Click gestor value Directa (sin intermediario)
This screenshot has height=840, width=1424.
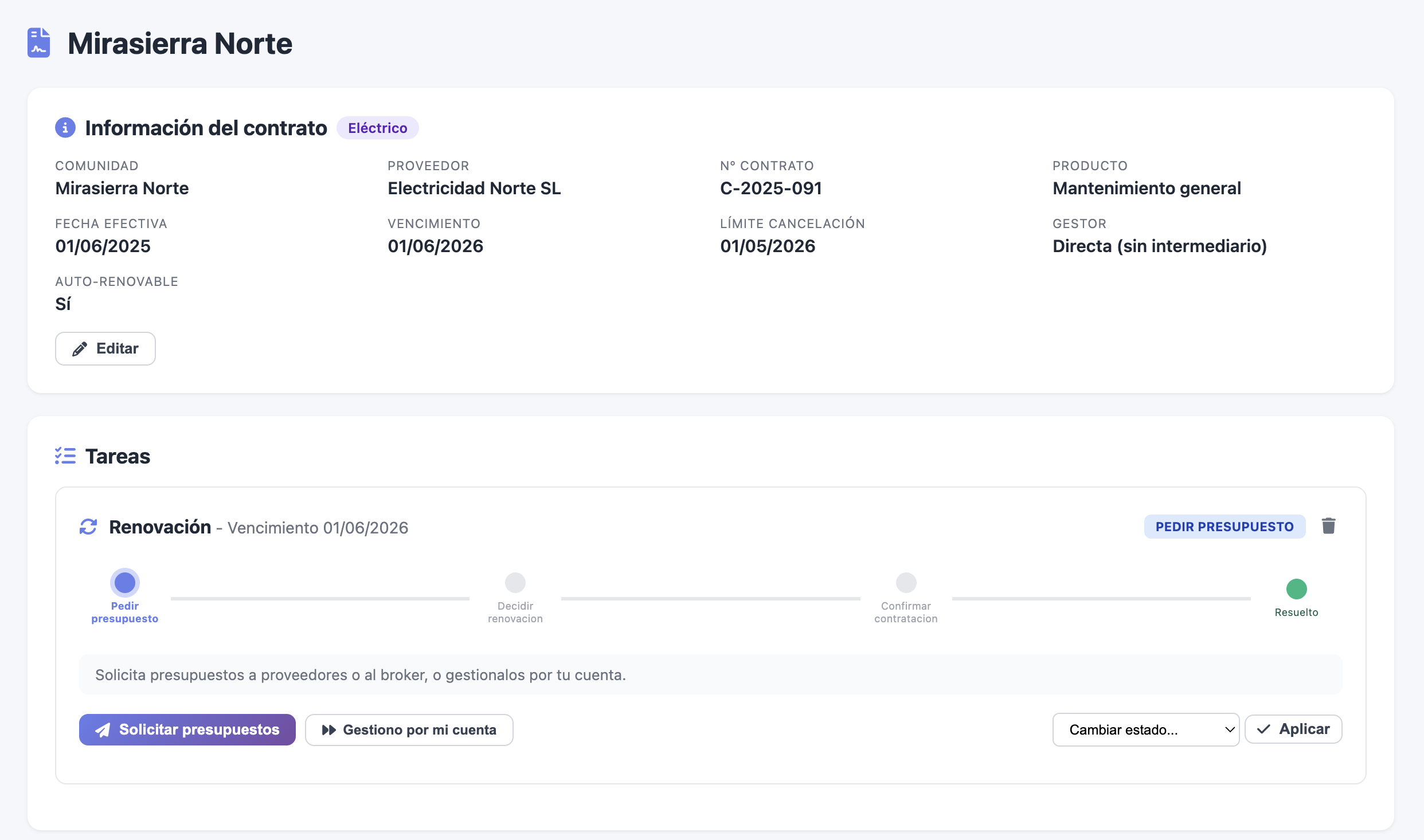click(x=1160, y=246)
